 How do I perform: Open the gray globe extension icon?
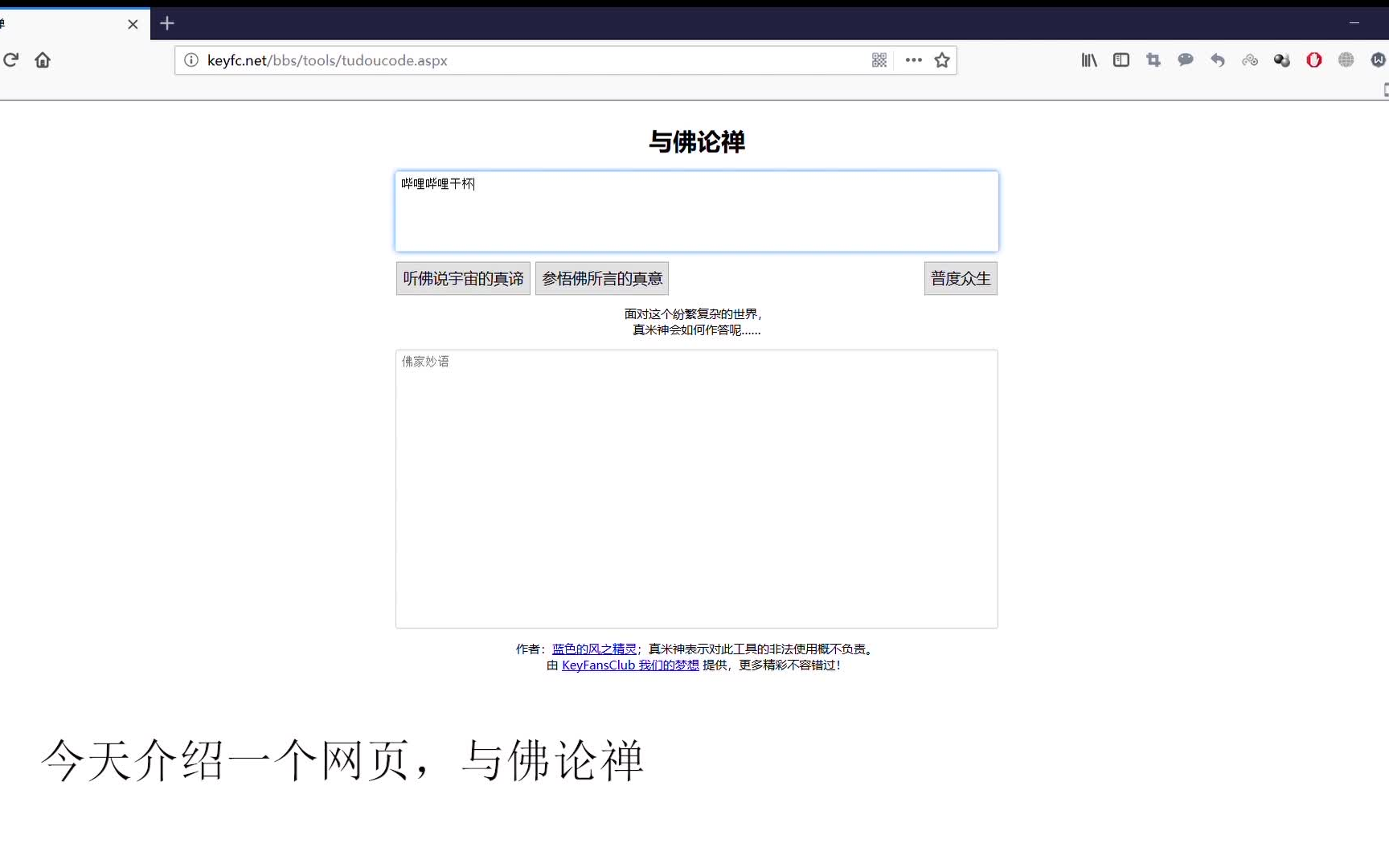1346,60
